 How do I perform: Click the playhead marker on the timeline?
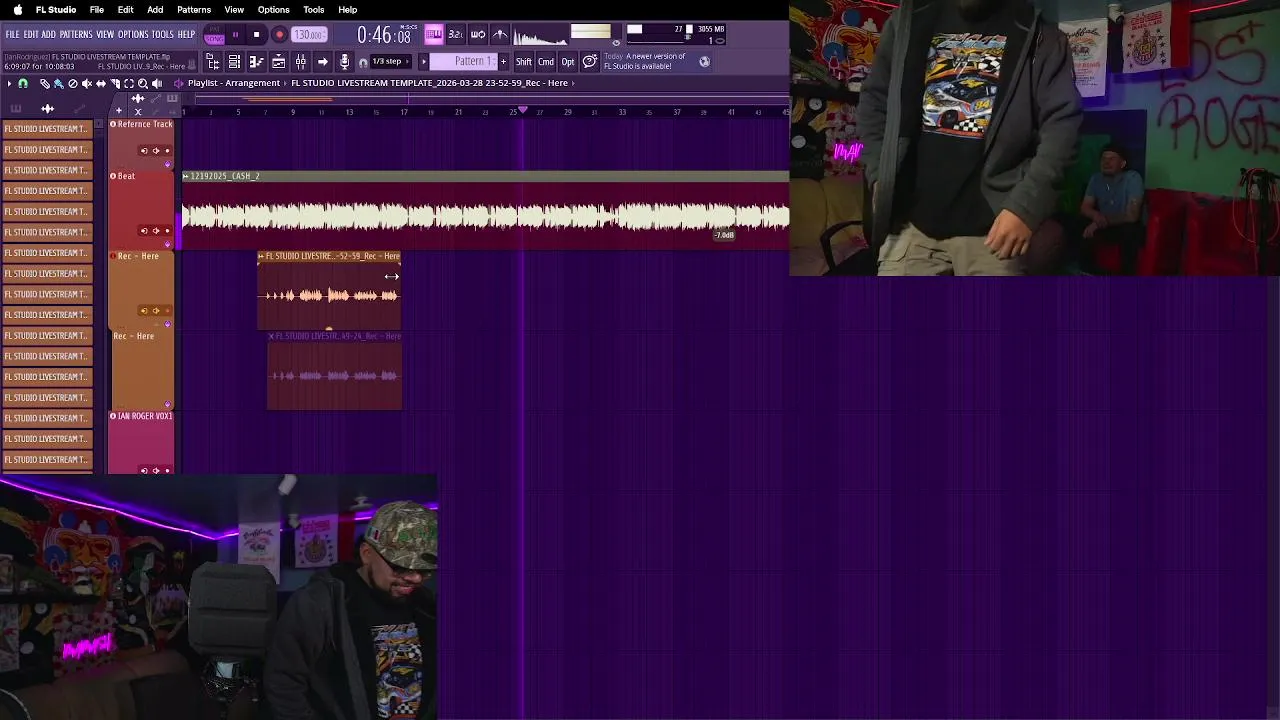[522, 111]
